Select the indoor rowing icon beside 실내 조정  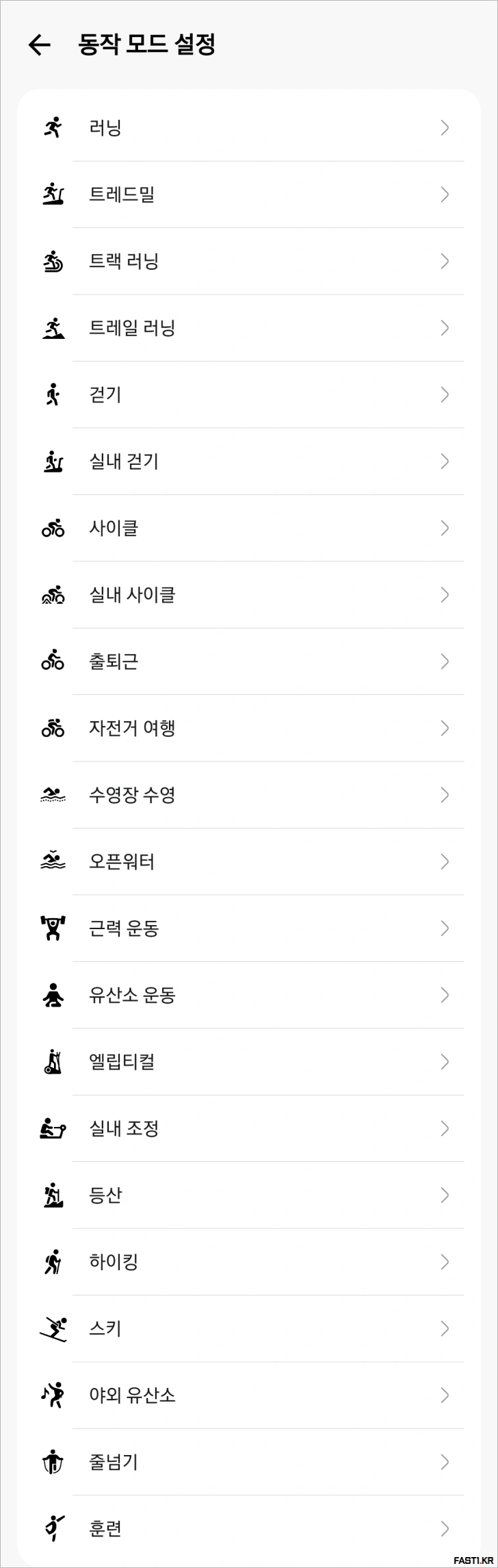[52, 1128]
